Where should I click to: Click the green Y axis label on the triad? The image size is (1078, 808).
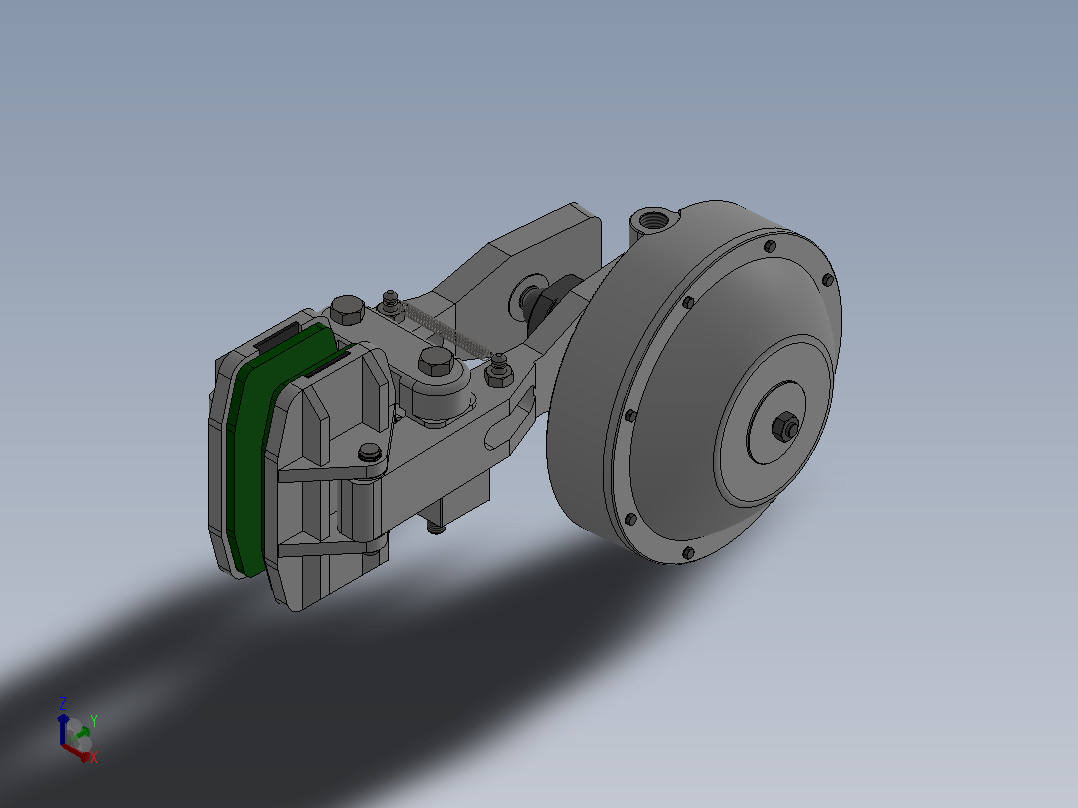94,721
